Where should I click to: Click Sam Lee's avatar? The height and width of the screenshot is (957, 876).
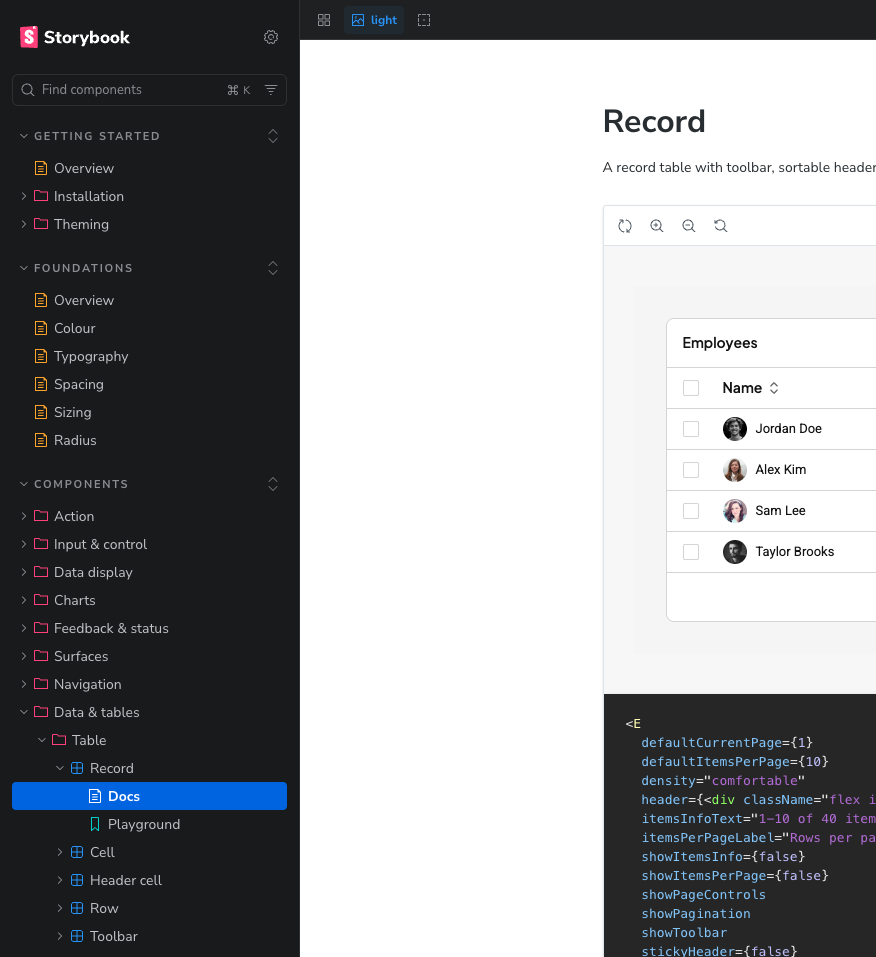(735, 511)
